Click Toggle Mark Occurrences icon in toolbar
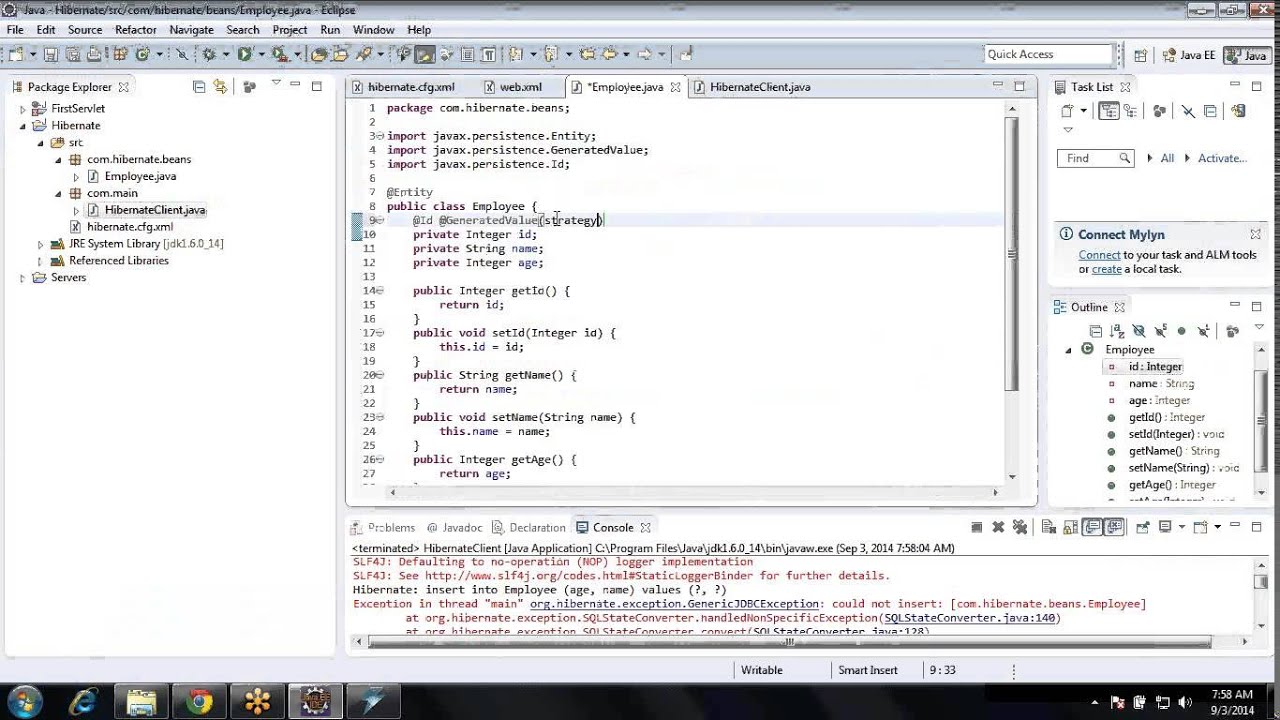This screenshot has height=720, width=1280. coord(424,55)
